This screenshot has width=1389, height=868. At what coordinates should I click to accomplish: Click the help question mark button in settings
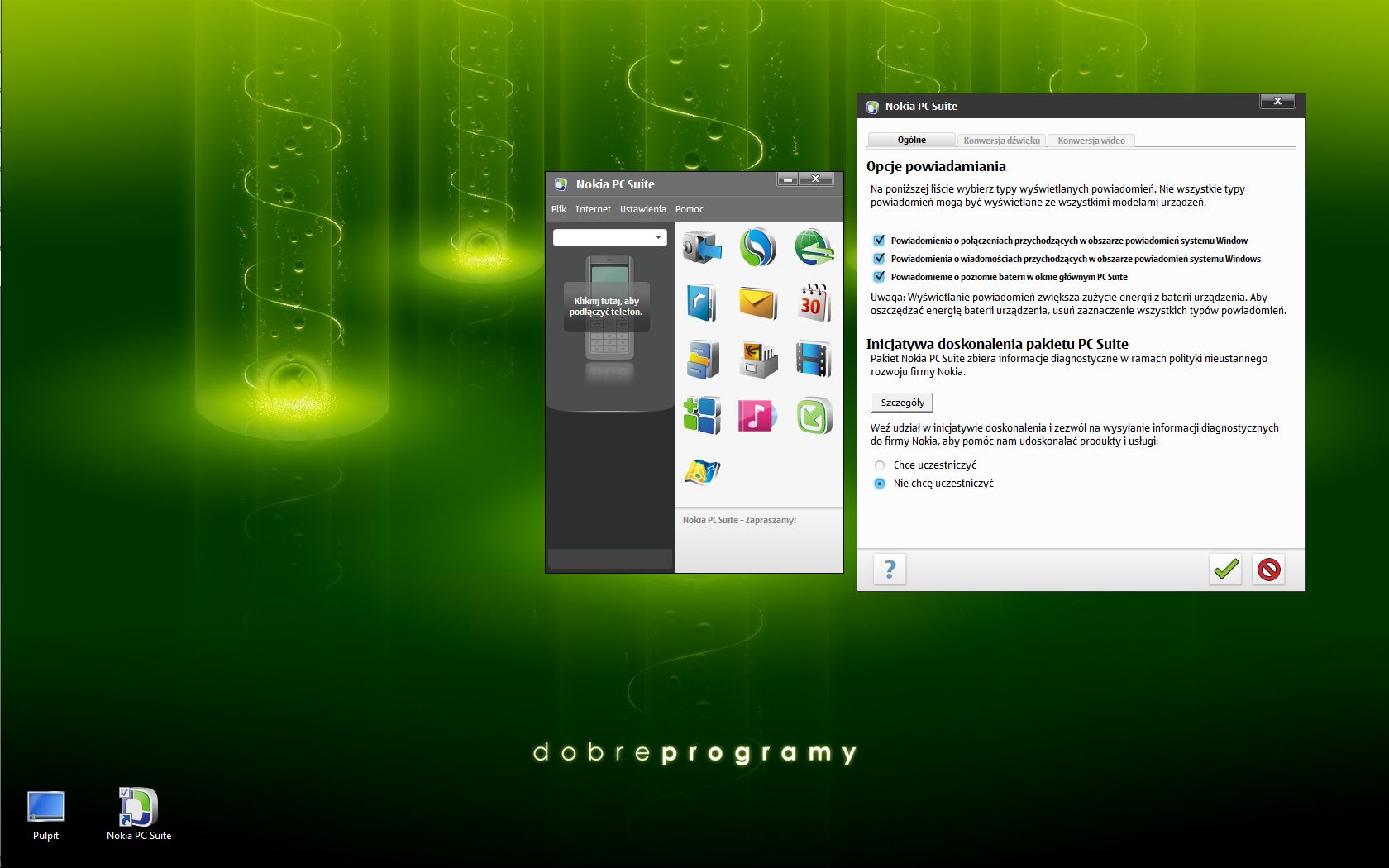(890, 569)
